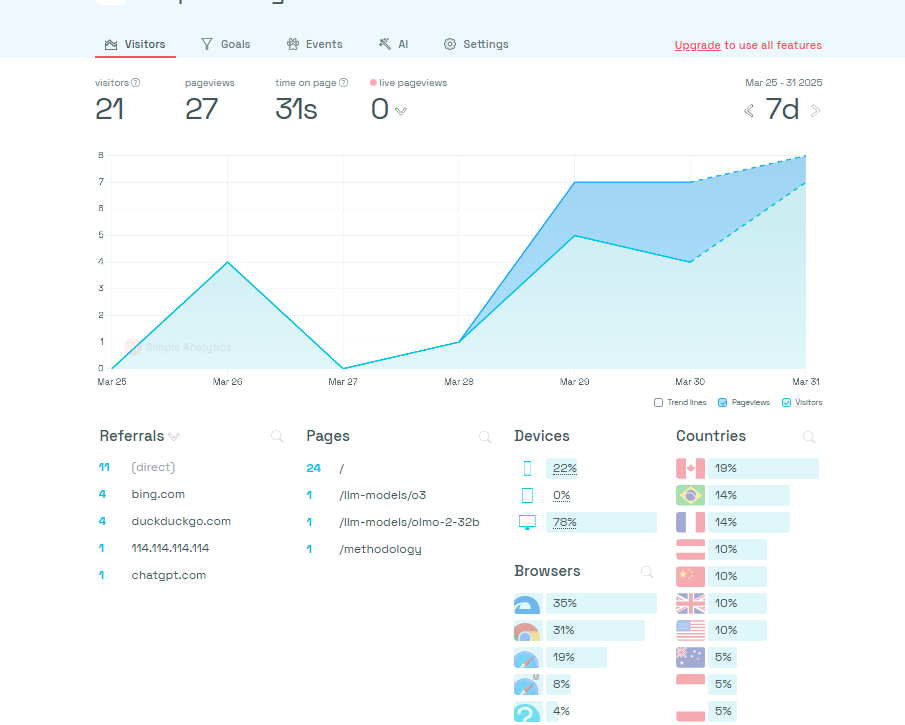Open the Settings tab
Viewport: 905px width, 725px height.
[476, 44]
